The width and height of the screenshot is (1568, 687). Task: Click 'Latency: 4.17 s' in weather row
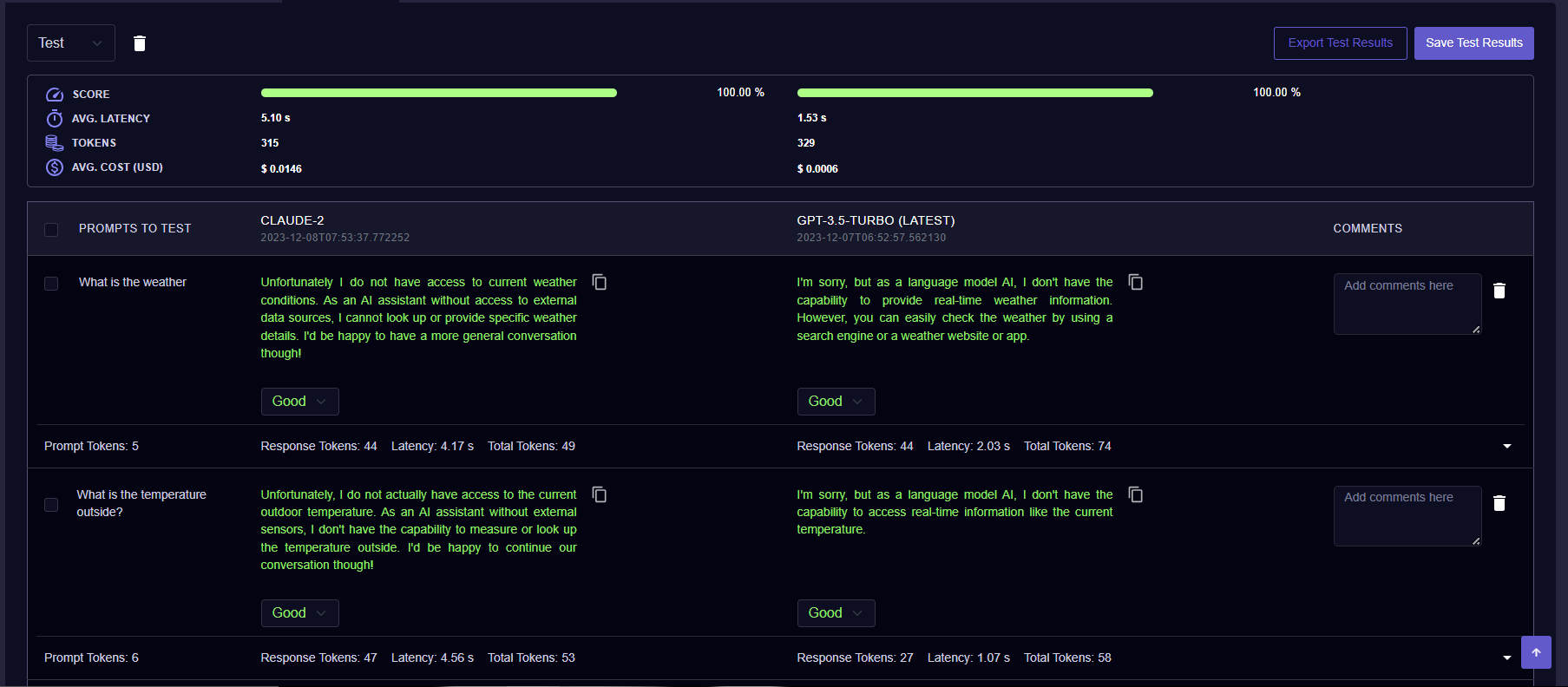pos(432,446)
